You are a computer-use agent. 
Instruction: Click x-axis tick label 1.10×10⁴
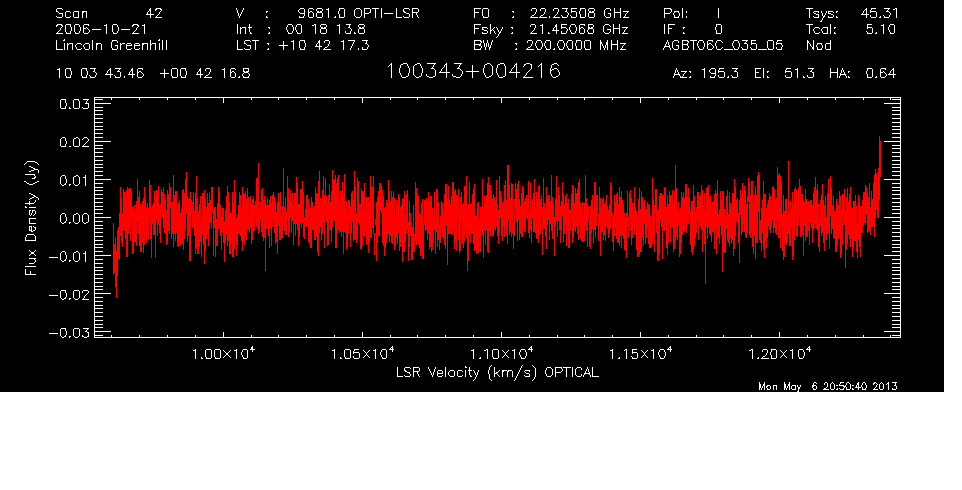501,353
